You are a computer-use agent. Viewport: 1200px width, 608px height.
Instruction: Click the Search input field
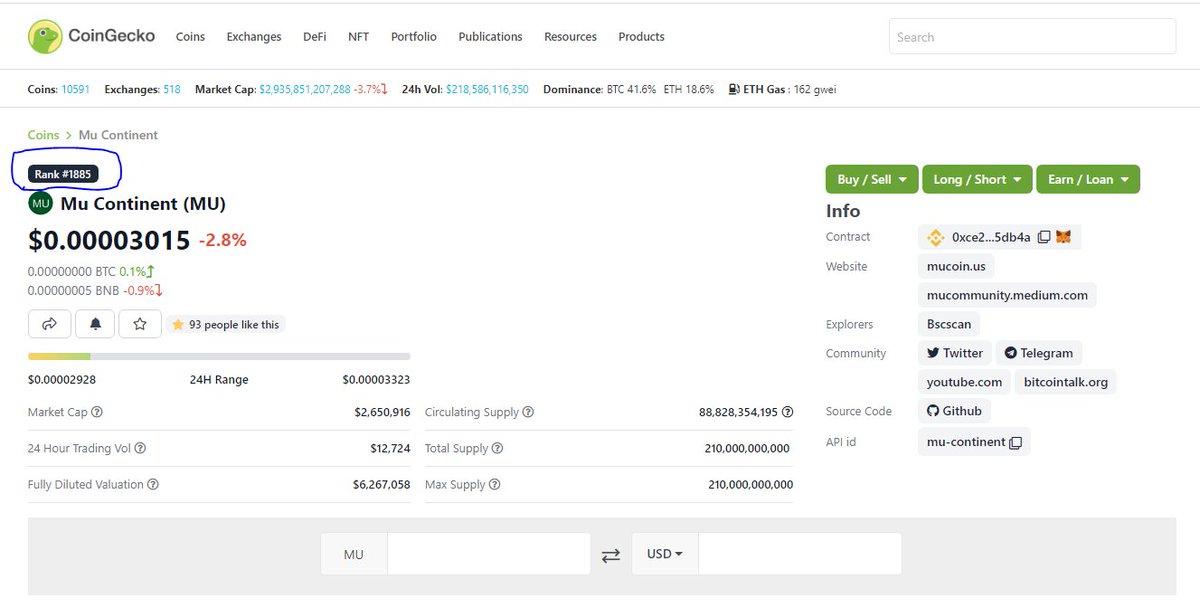coord(1032,37)
